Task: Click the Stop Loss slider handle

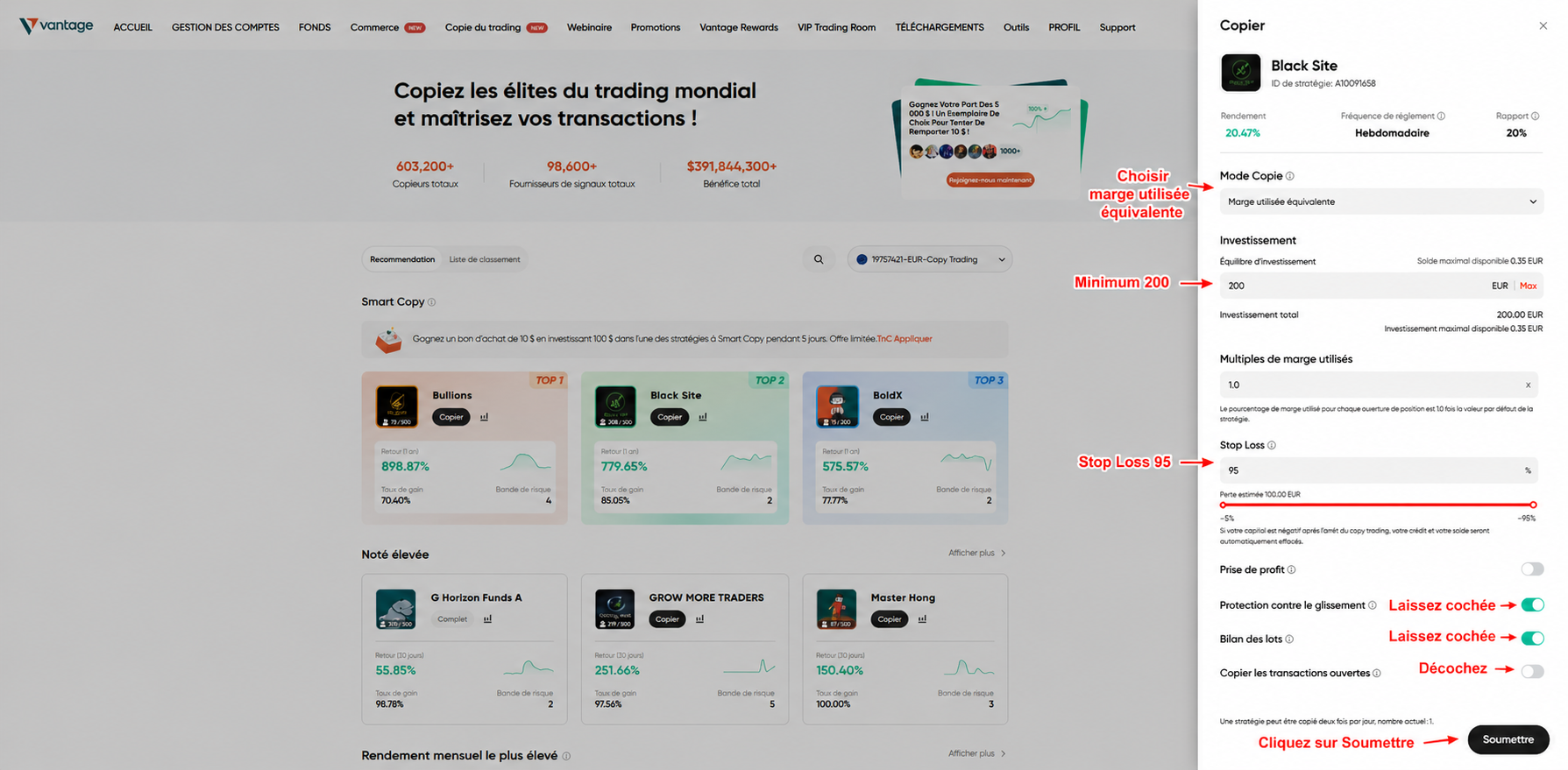Action: click(1533, 505)
